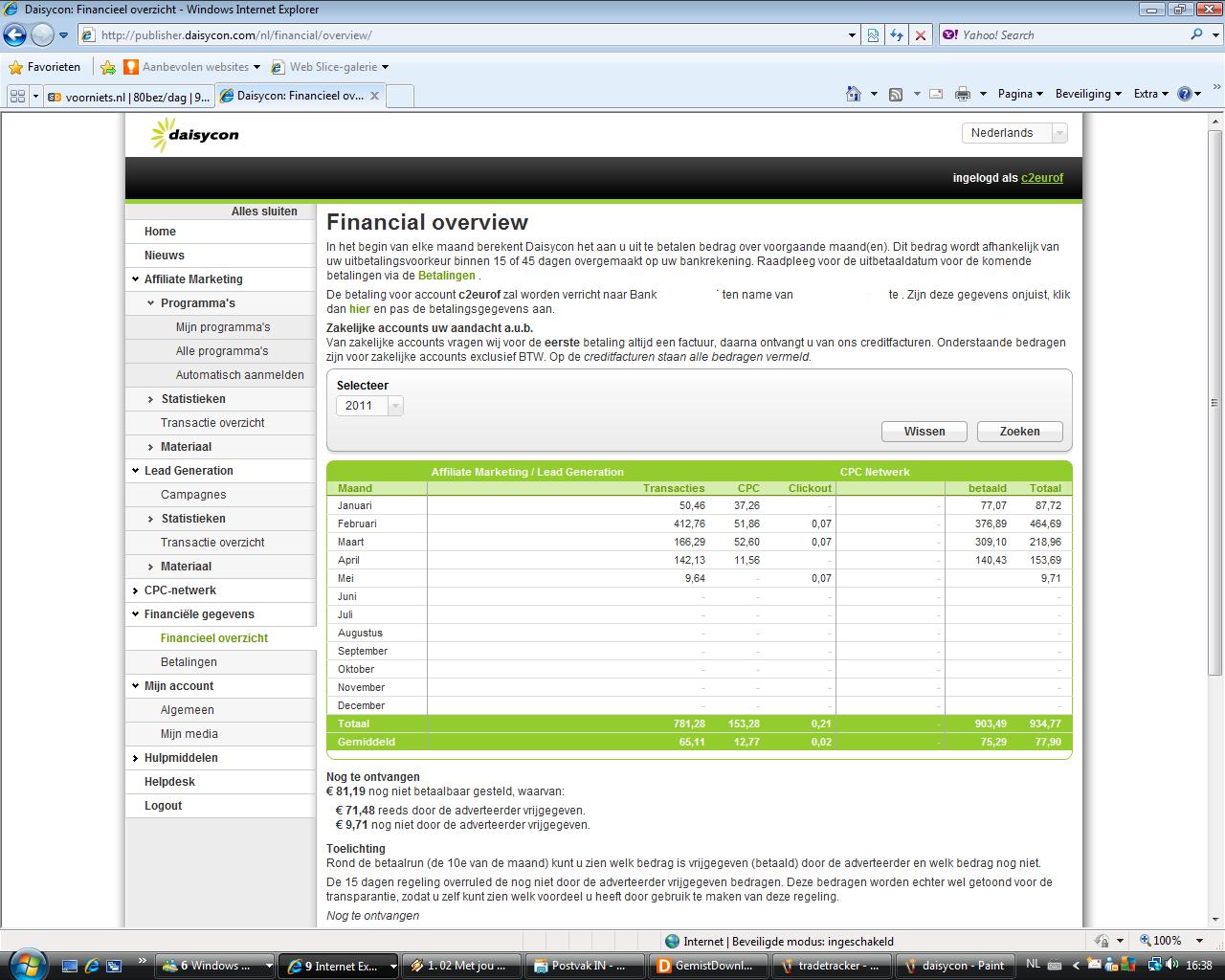This screenshot has height=980, width=1225.
Task: Open the GemistDownloader taskbar item
Action: 709,966
